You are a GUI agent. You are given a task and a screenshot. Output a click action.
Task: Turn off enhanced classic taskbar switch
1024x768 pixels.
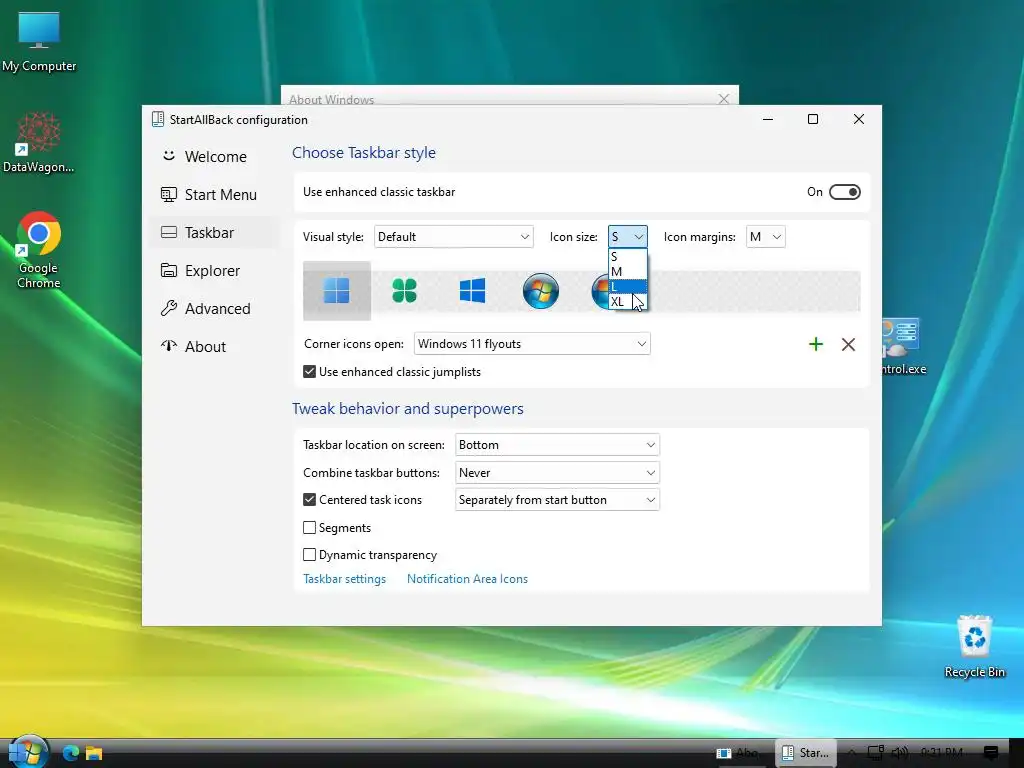tap(844, 192)
